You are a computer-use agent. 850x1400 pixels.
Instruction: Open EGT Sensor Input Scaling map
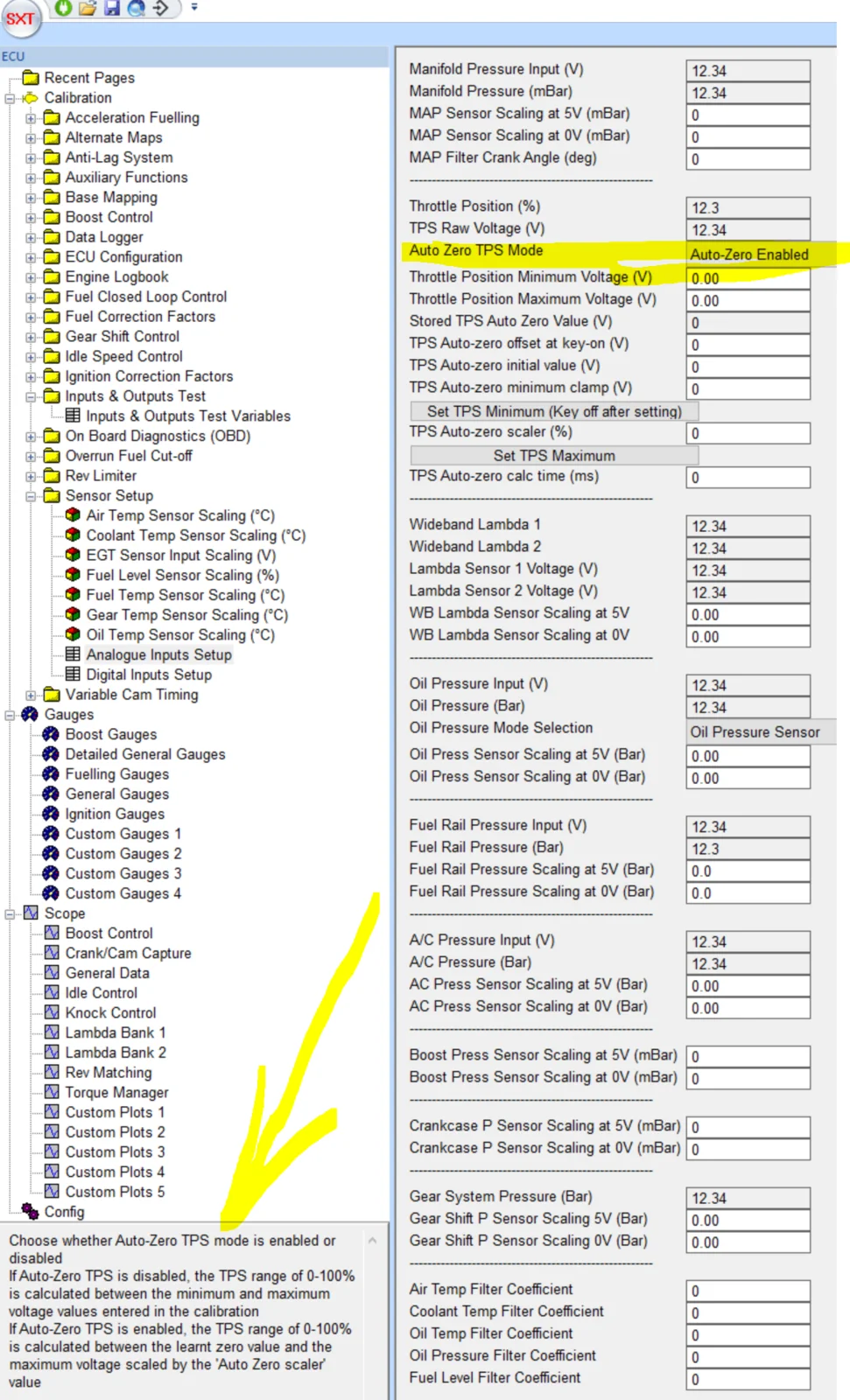click(181, 556)
